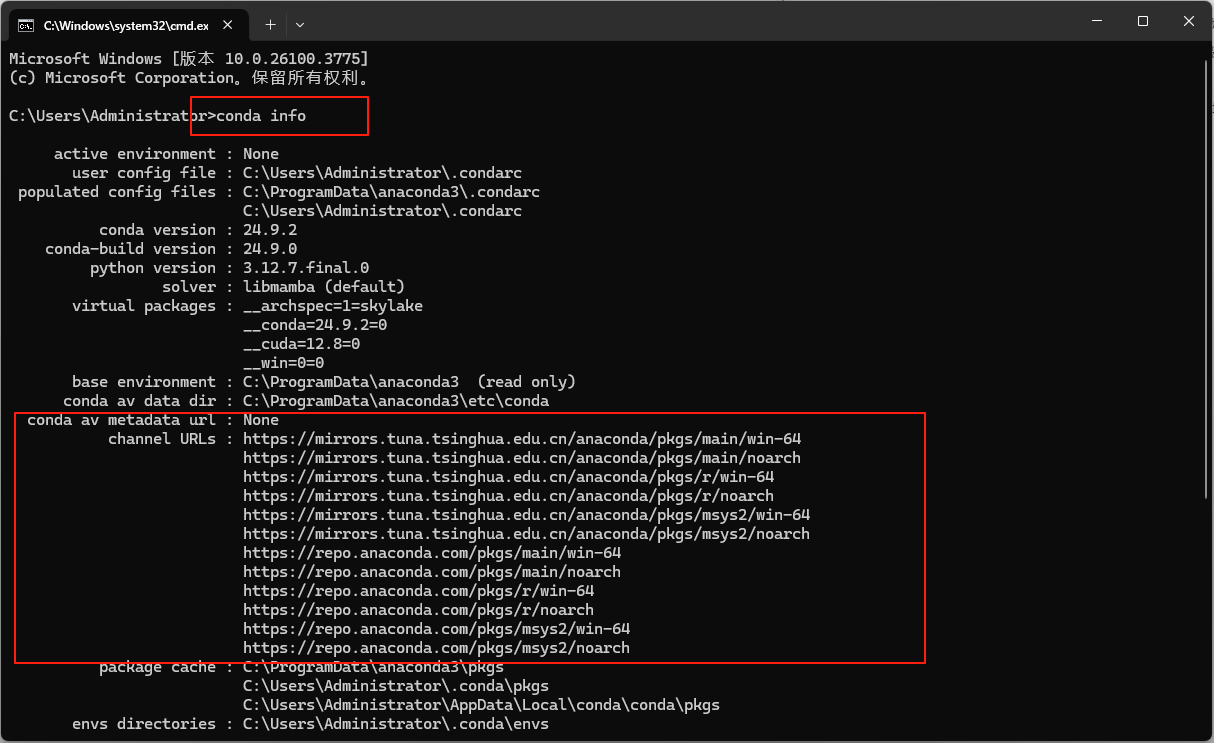
Task: Click repo.anaconda.com pkgs/r/noarch URL
Action: coord(418,610)
